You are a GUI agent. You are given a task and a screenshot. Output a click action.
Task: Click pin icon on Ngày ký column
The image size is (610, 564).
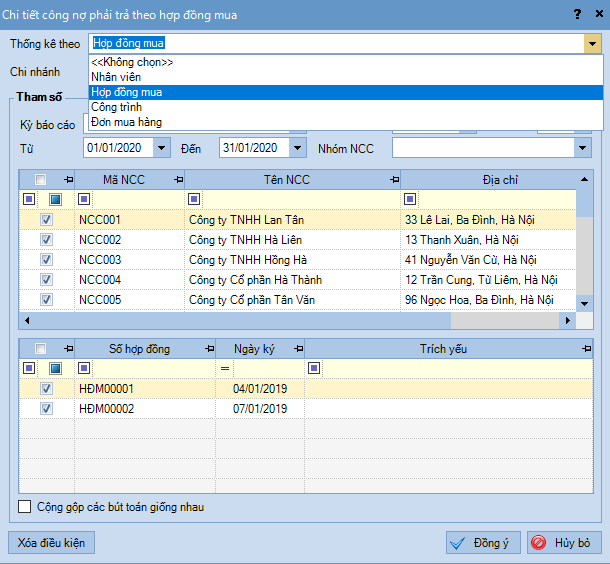[295, 349]
